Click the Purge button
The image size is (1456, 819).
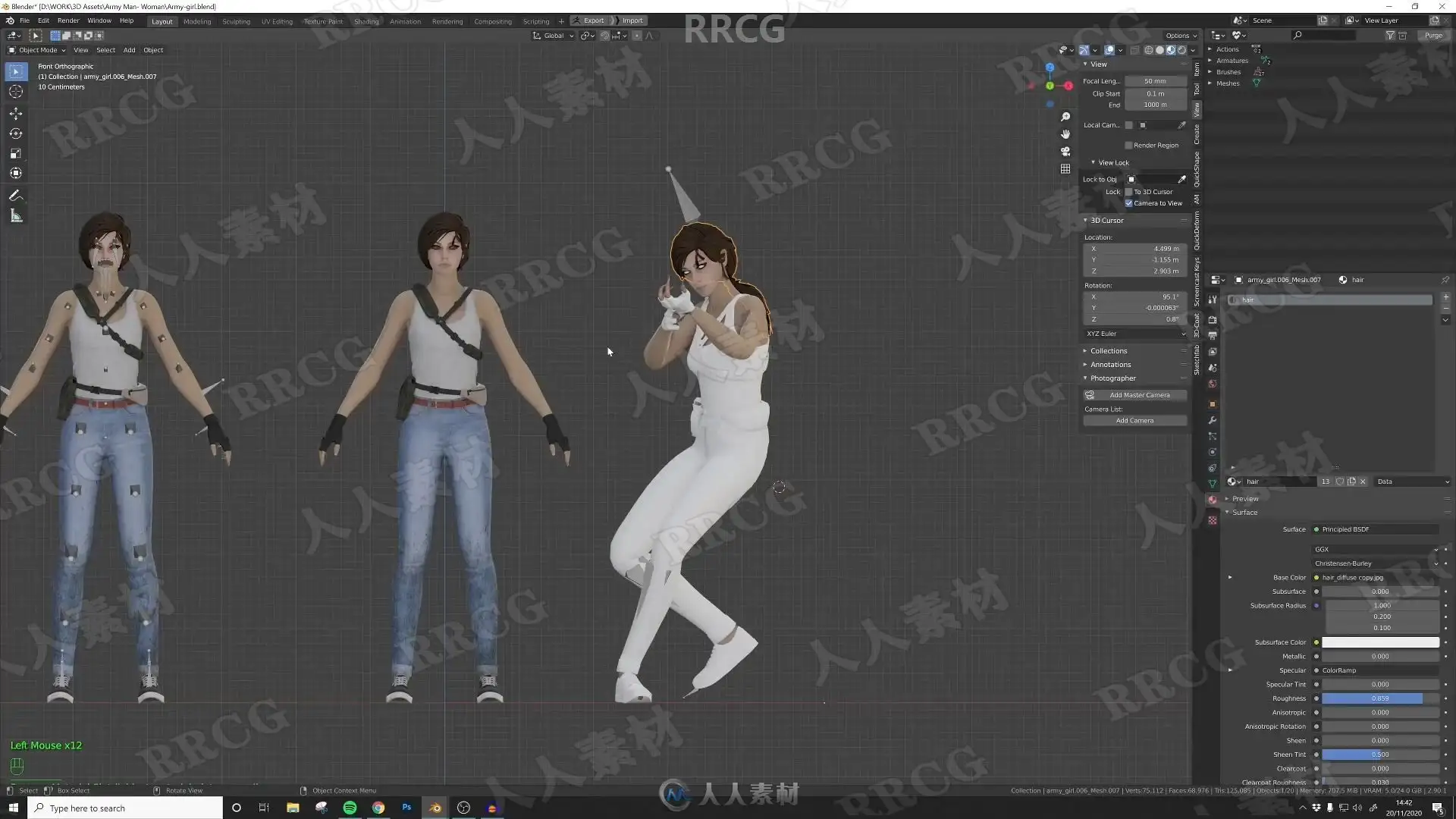coord(1432,36)
